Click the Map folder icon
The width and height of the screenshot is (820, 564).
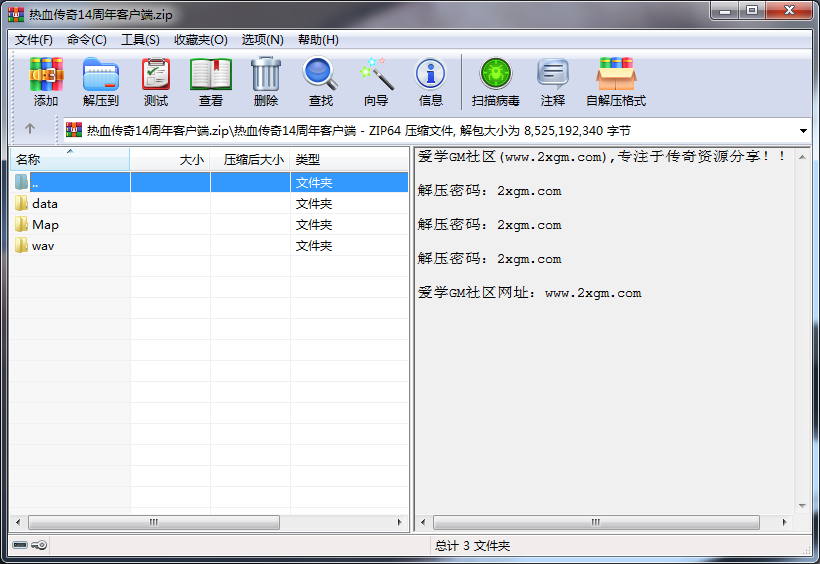pos(21,224)
